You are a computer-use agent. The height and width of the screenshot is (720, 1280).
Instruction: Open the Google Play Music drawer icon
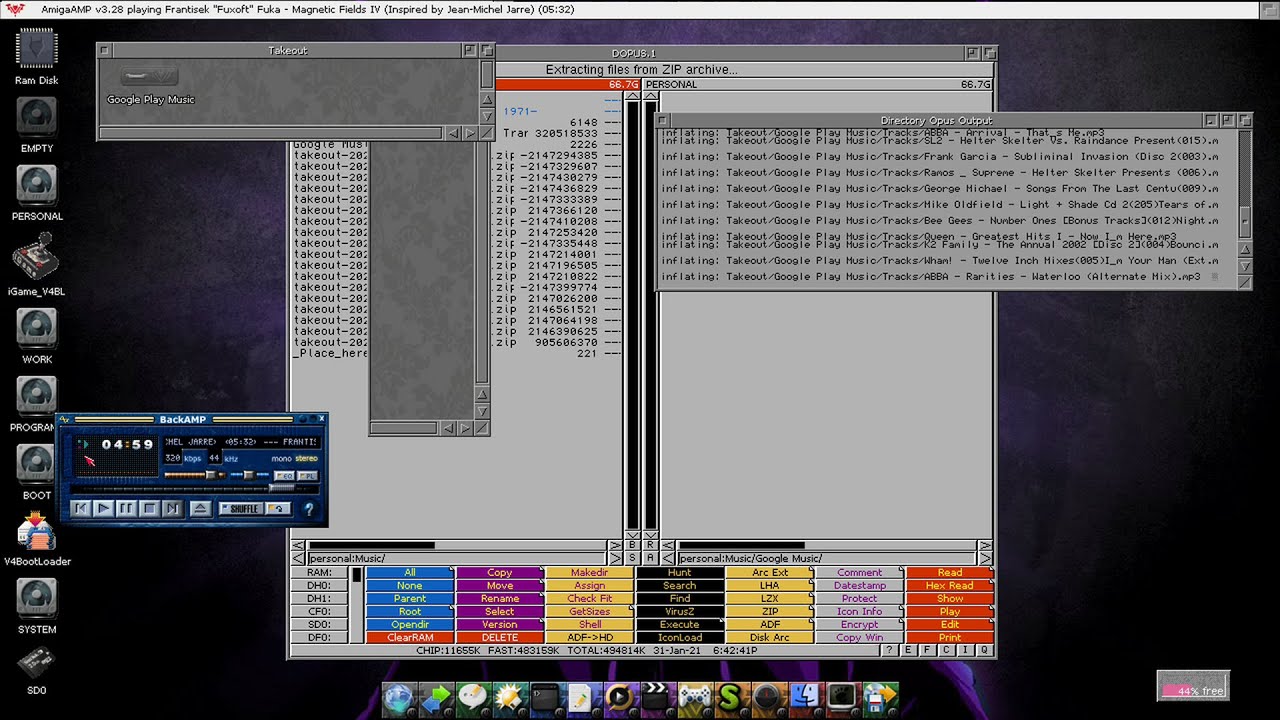(150, 77)
